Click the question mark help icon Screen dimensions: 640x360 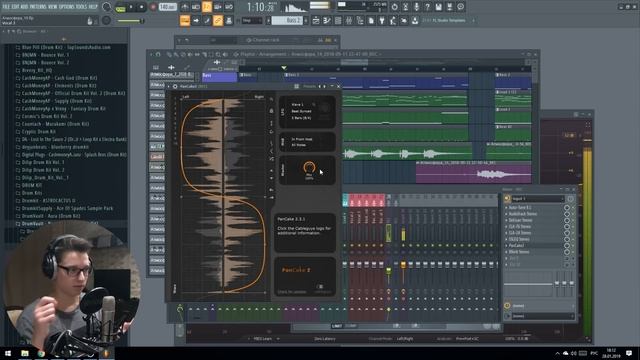coord(427,7)
